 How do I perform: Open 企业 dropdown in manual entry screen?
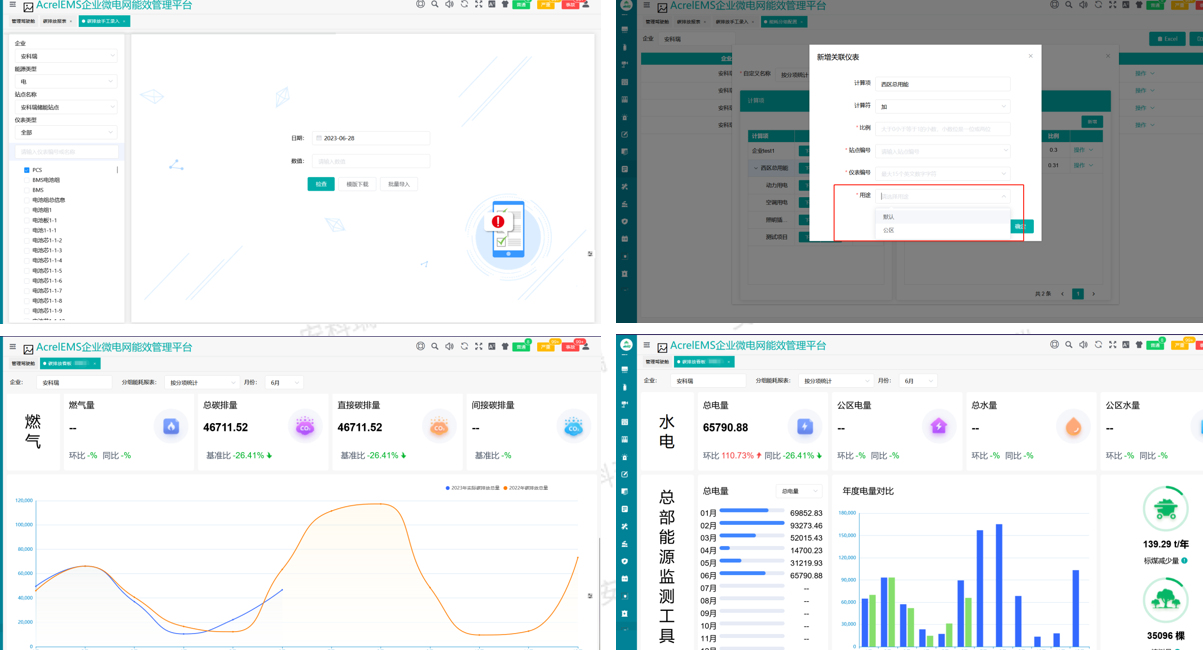[66, 56]
